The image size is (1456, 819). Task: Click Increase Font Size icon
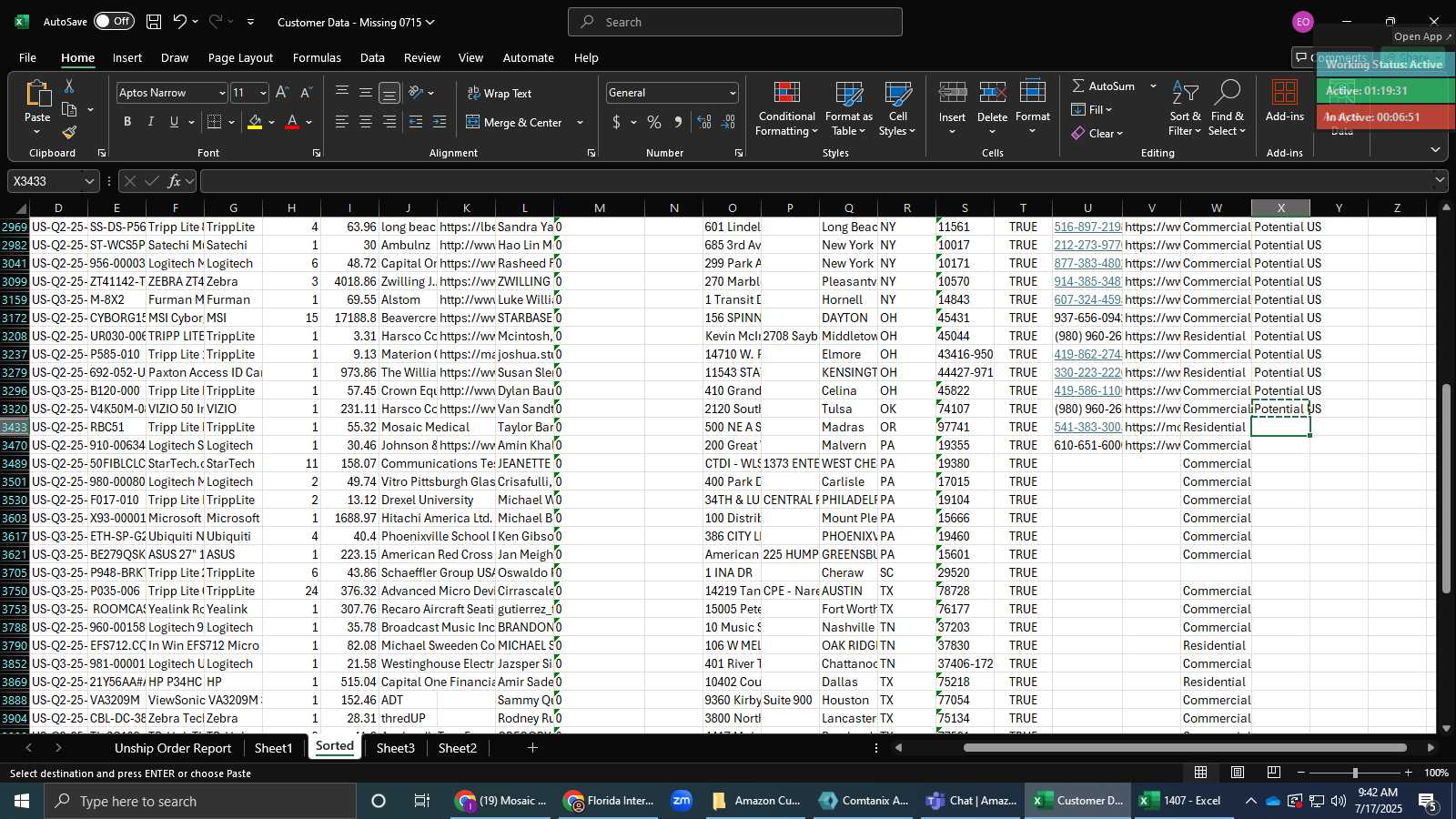click(x=282, y=93)
